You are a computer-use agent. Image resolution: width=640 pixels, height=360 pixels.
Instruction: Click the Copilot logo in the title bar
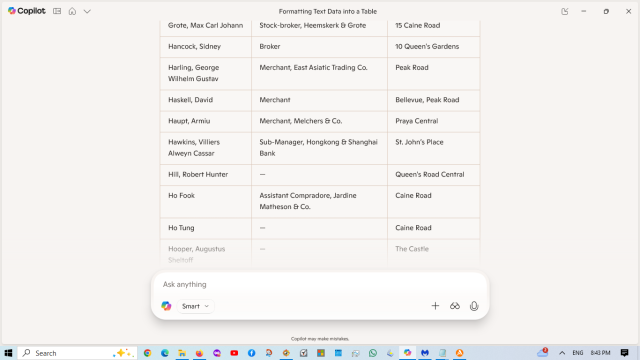(x=27, y=11)
